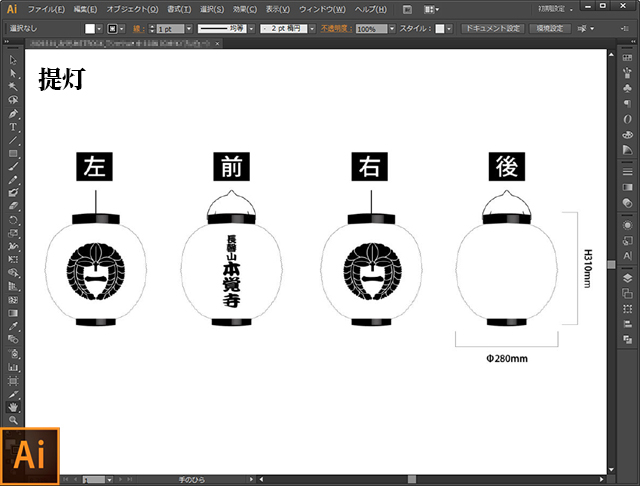The image size is (640, 486).
Task: Open the Symbols panel club icon
Action: point(627,88)
